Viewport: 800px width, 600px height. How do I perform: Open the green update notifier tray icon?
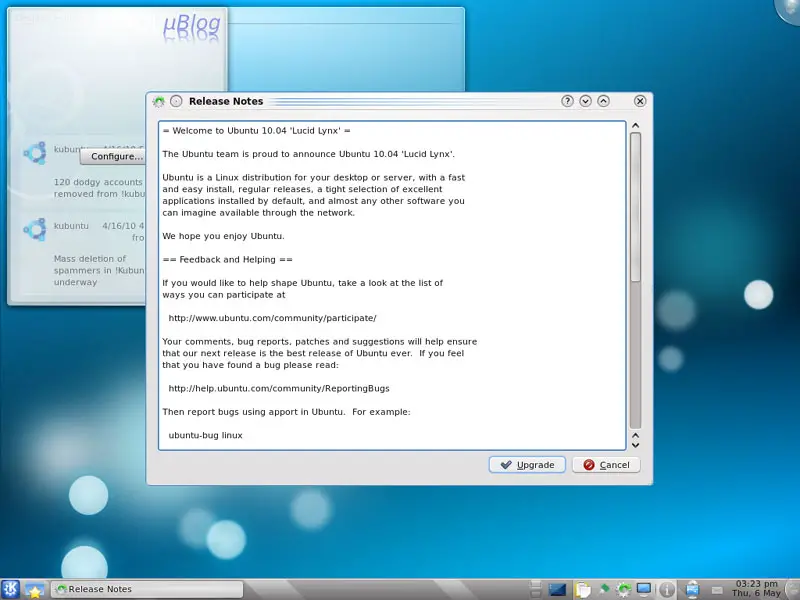[x=623, y=590]
